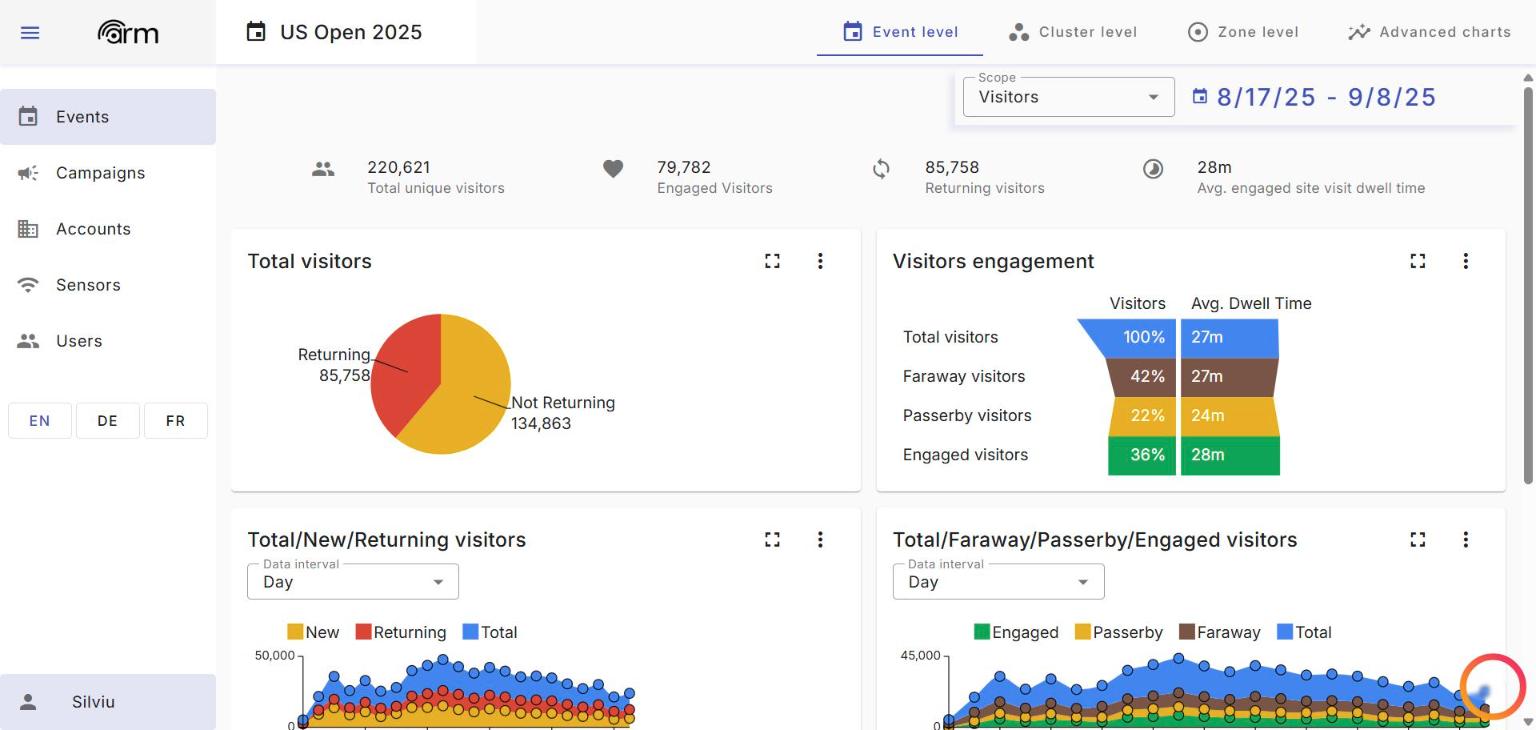
Task: Click the page vertical scrollbar
Action: coord(1527,287)
